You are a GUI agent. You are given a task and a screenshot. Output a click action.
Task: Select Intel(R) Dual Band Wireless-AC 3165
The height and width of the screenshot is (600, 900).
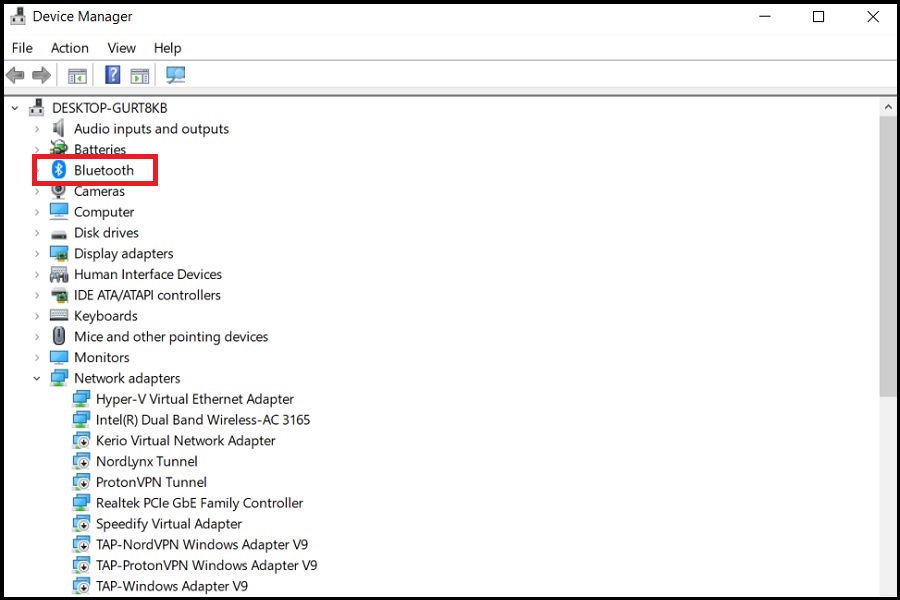pyautogui.click(x=203, y=420)
